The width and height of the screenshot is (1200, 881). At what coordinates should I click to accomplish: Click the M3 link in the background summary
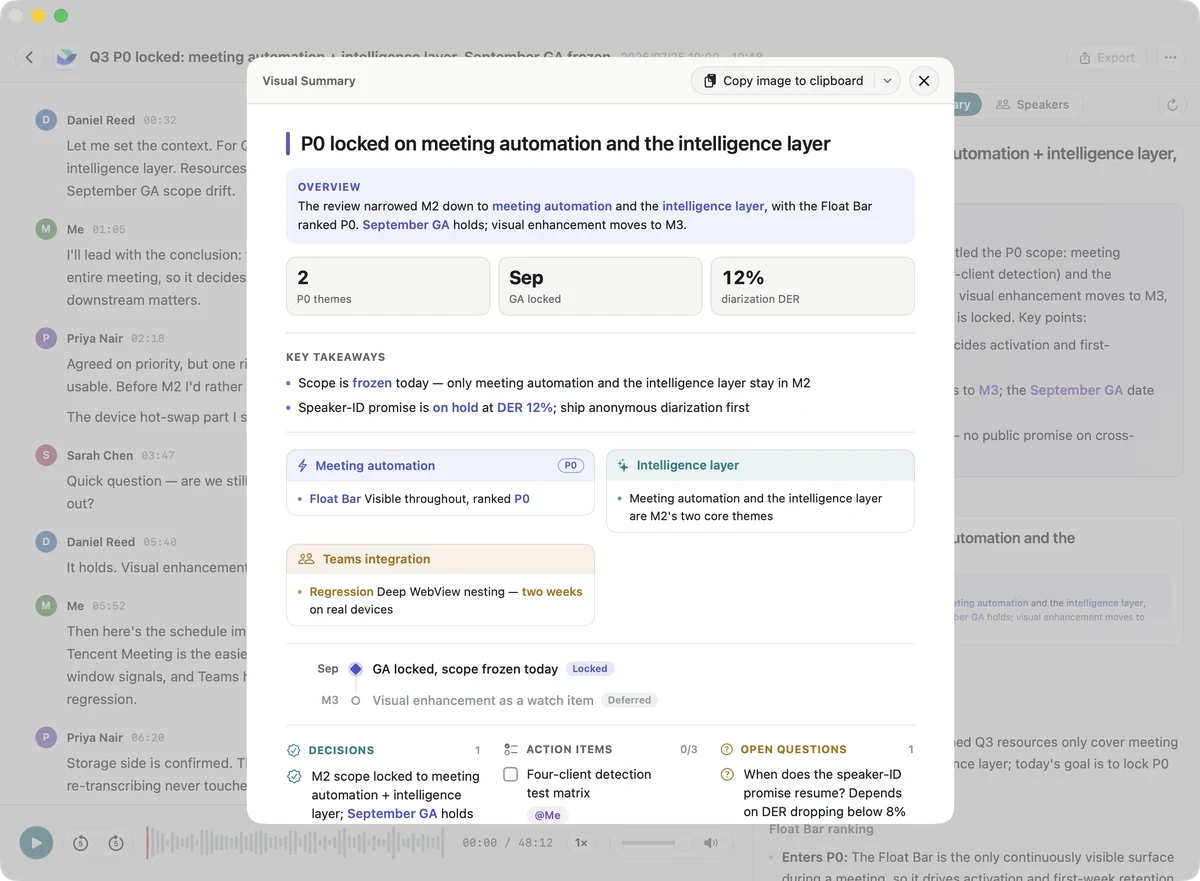[988, 390]
